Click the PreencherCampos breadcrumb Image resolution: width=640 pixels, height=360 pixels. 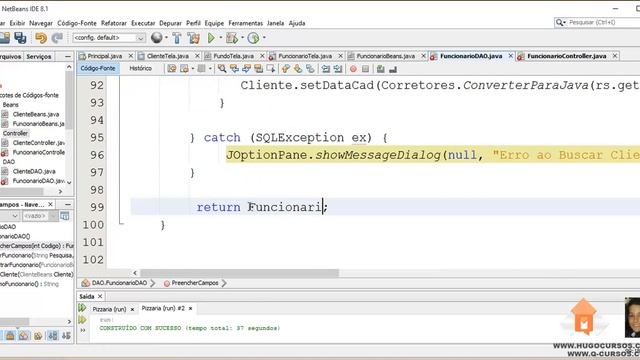point(195,283)
